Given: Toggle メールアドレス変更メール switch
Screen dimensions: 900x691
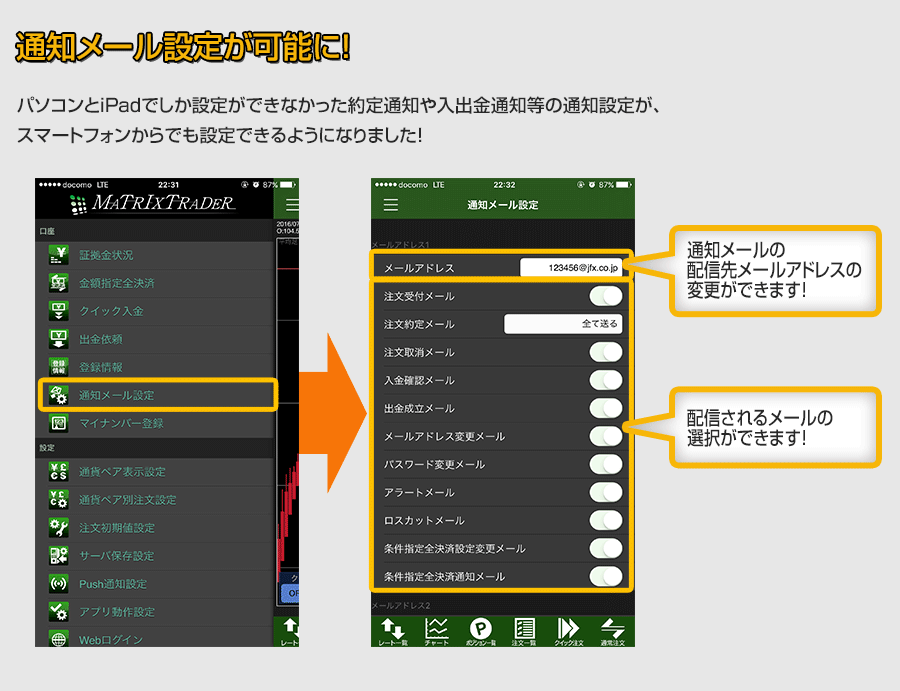Looking at the screenshot, I should click(x=606, y=436).
